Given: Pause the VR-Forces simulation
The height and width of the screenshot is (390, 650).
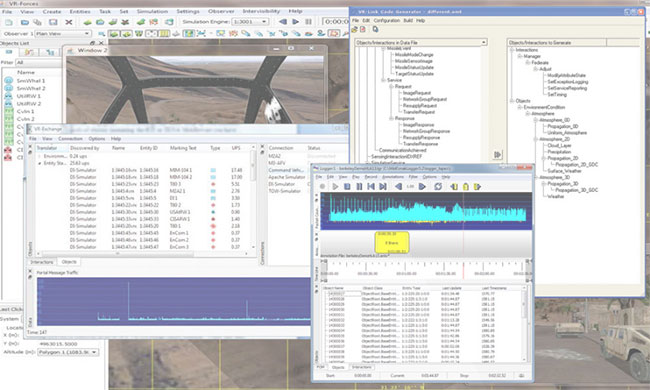Looking at the screenshot, I should point(308,22).
